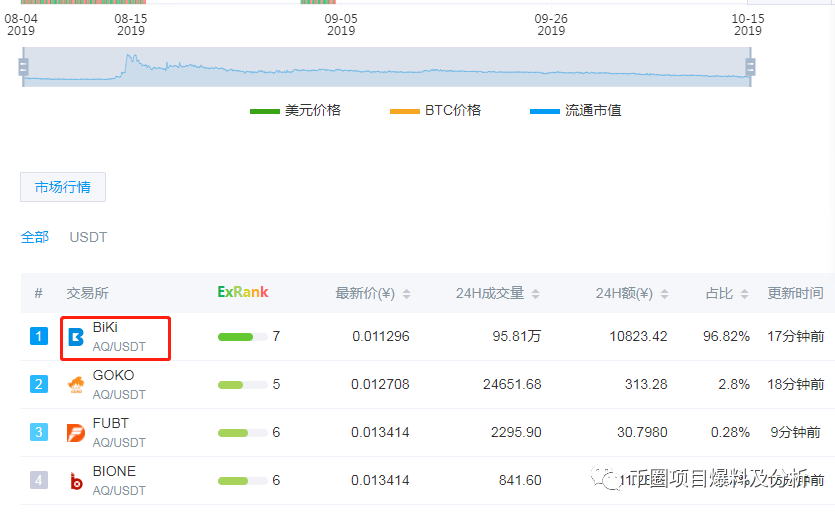This screenshot has height=514, width=835.
Task: Click the ExRank column header
Action: [x=243, y=292]
